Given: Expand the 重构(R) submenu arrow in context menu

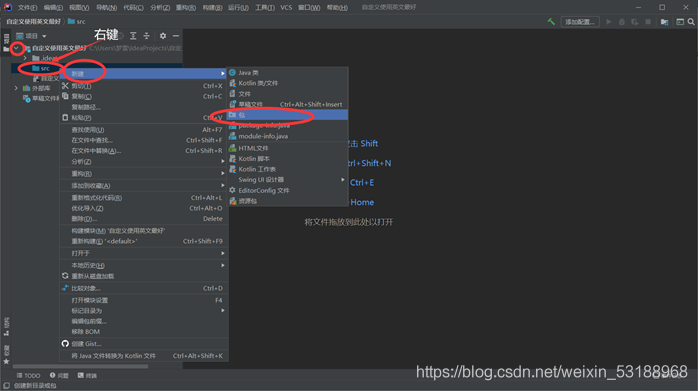Looking at the screenshot, I should 223,173.
